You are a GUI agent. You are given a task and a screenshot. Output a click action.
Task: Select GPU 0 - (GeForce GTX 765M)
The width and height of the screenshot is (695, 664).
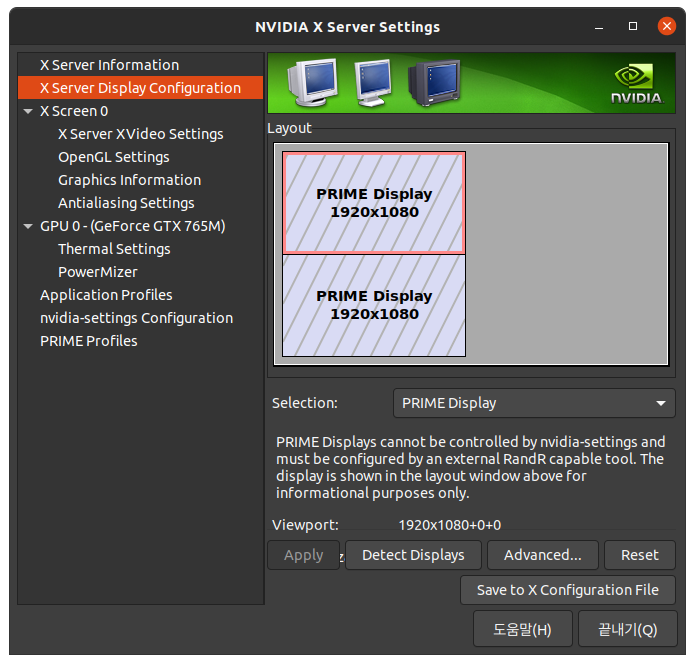pyautogui.click(x=133, y=227)
